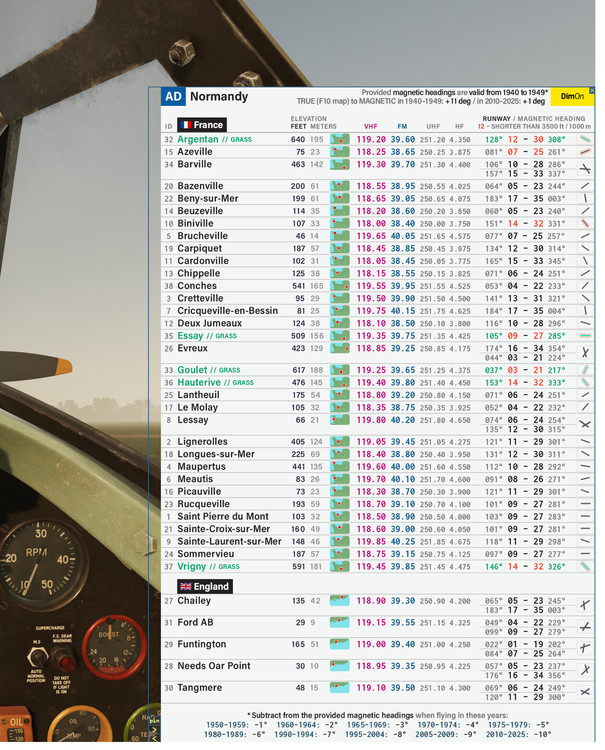The width and height of the screenshot is (605, 750).
Task: Select the Deux Jumeaux airfield name
Action: point(209,323)
